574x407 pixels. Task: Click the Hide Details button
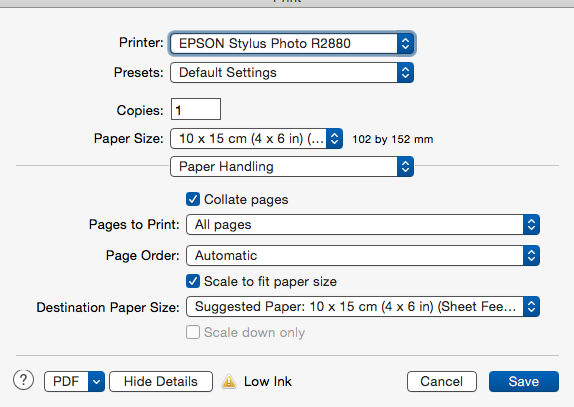(161, 381)
